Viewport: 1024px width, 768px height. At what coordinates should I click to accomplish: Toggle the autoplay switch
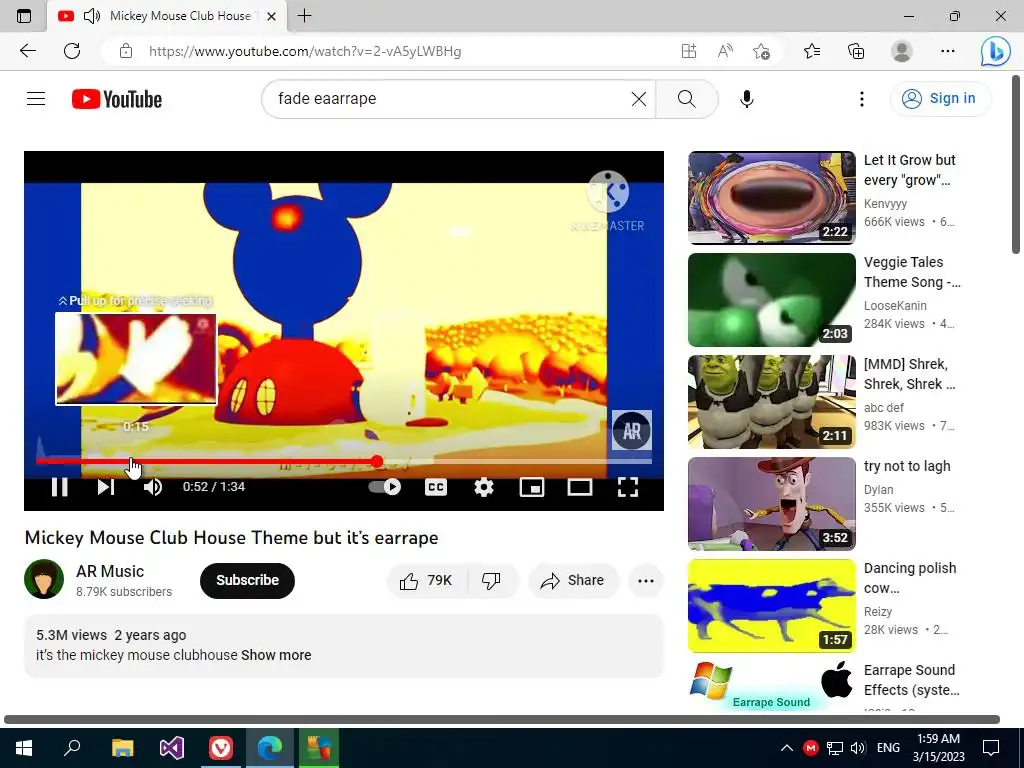coord(385,487)
